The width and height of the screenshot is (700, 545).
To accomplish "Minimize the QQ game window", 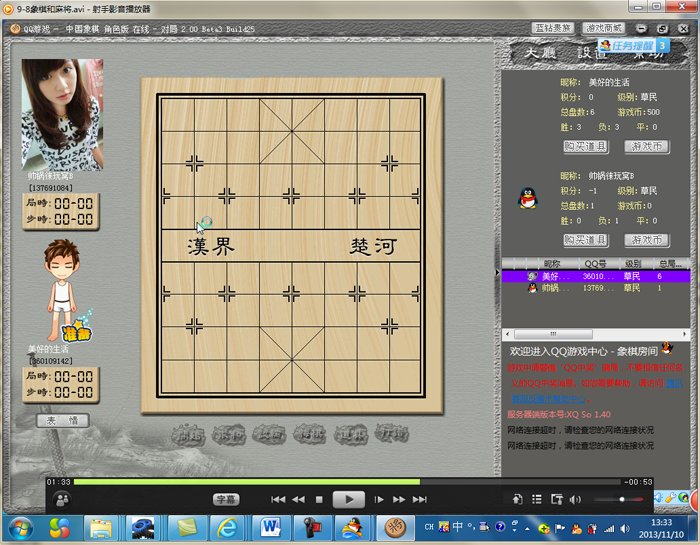I will (642, 29).
